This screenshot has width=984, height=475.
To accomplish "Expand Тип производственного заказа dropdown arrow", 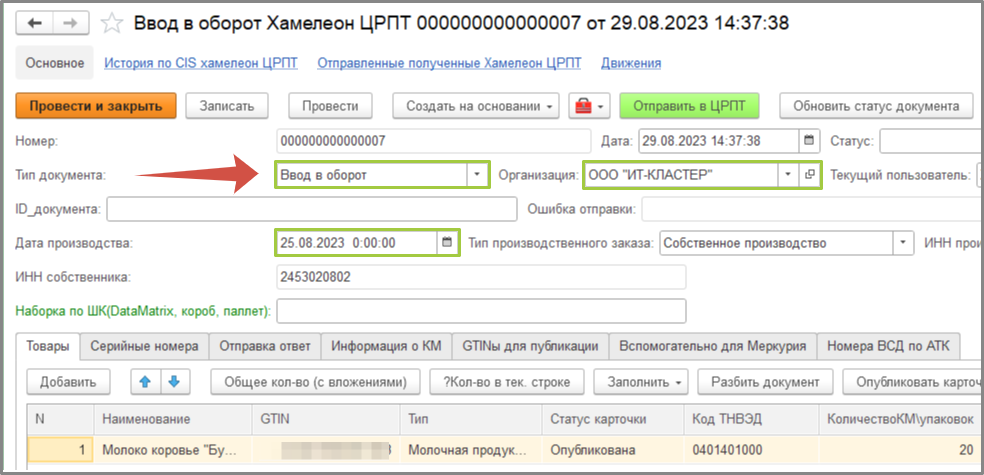I will coord(904,243).
